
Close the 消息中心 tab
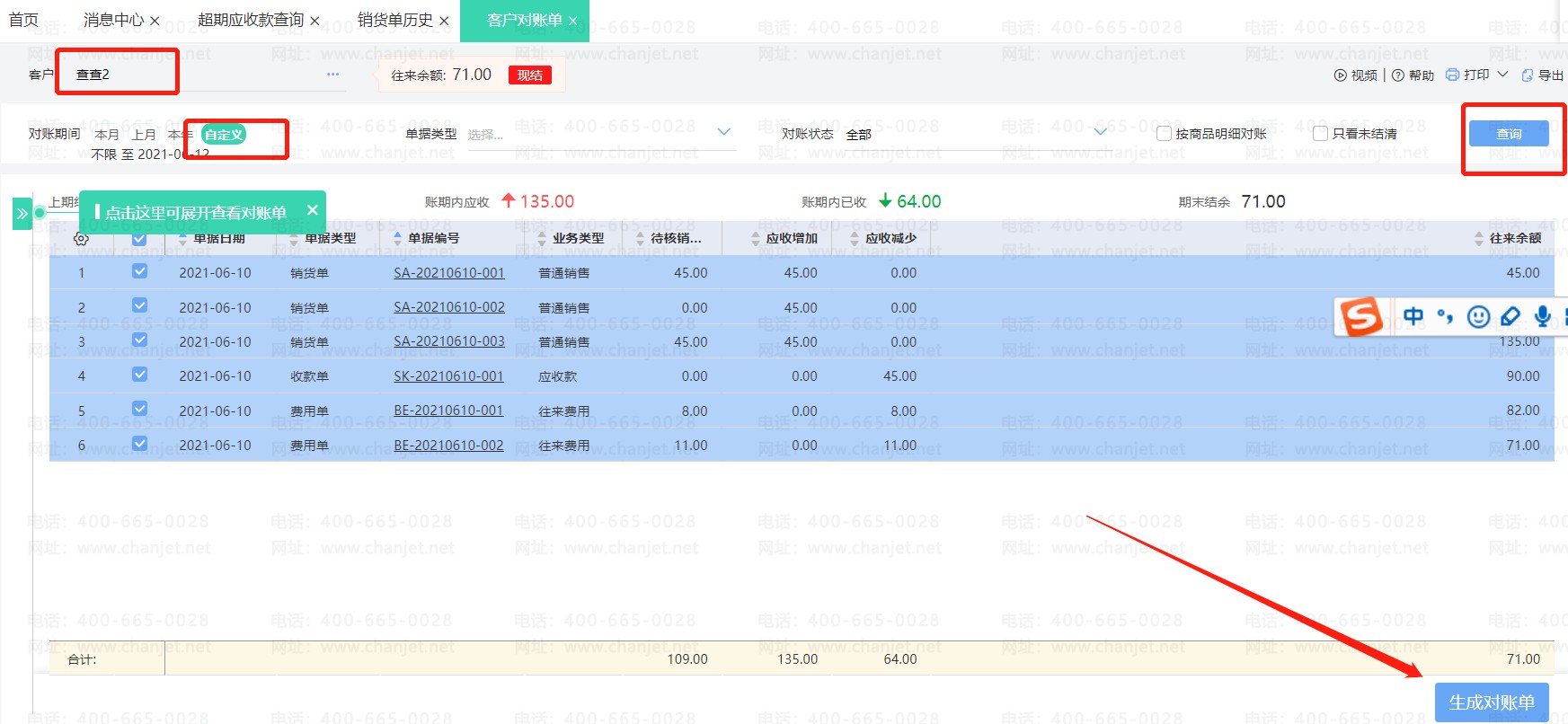(x=155, y=21)
